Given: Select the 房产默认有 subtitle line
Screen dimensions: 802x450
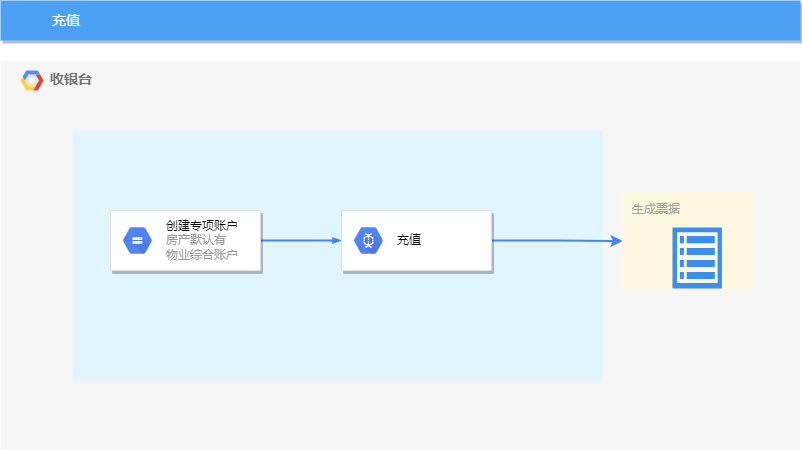Looking at the screenshot, I should pos(196,240).
